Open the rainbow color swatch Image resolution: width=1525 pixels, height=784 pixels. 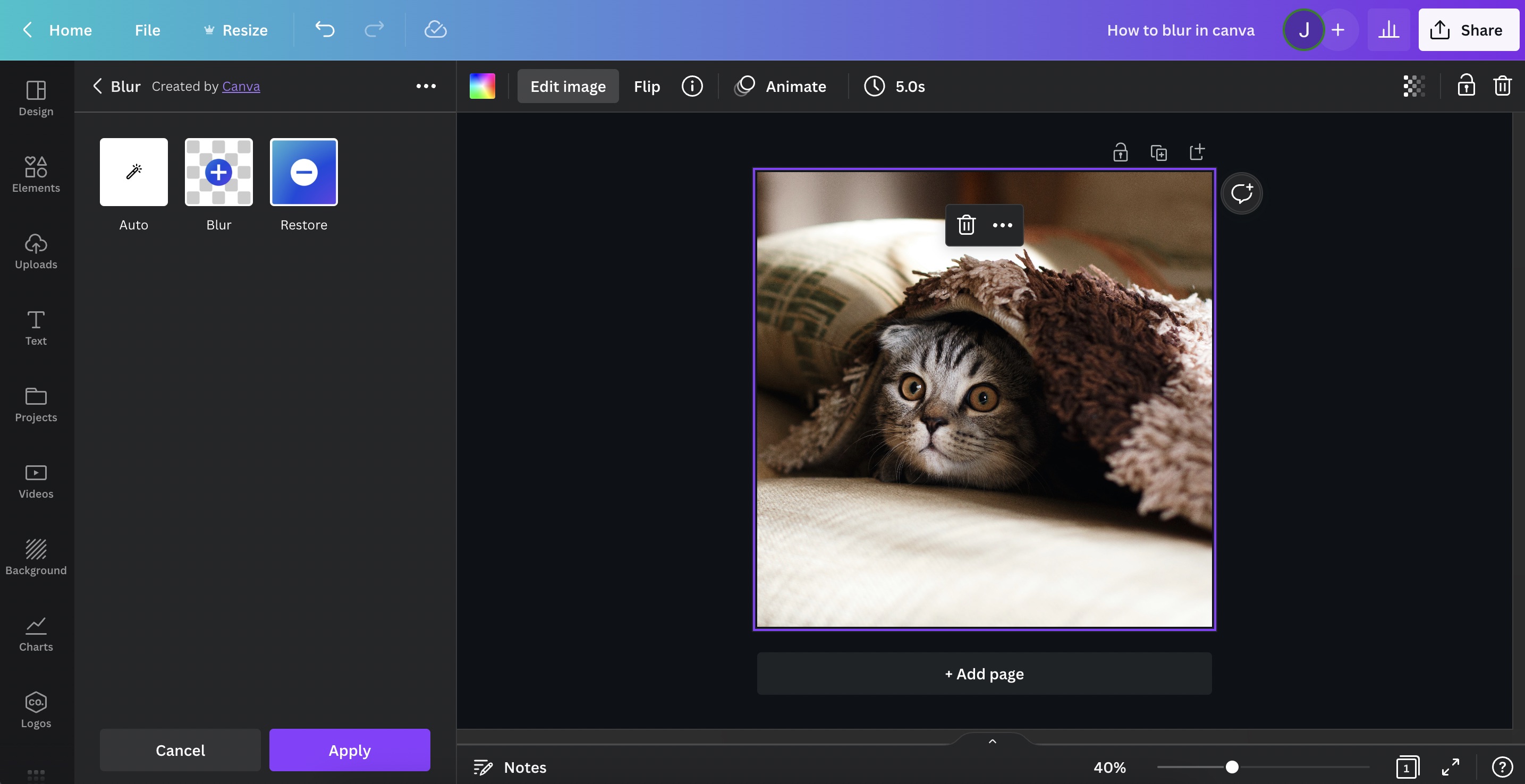(482, 86)
